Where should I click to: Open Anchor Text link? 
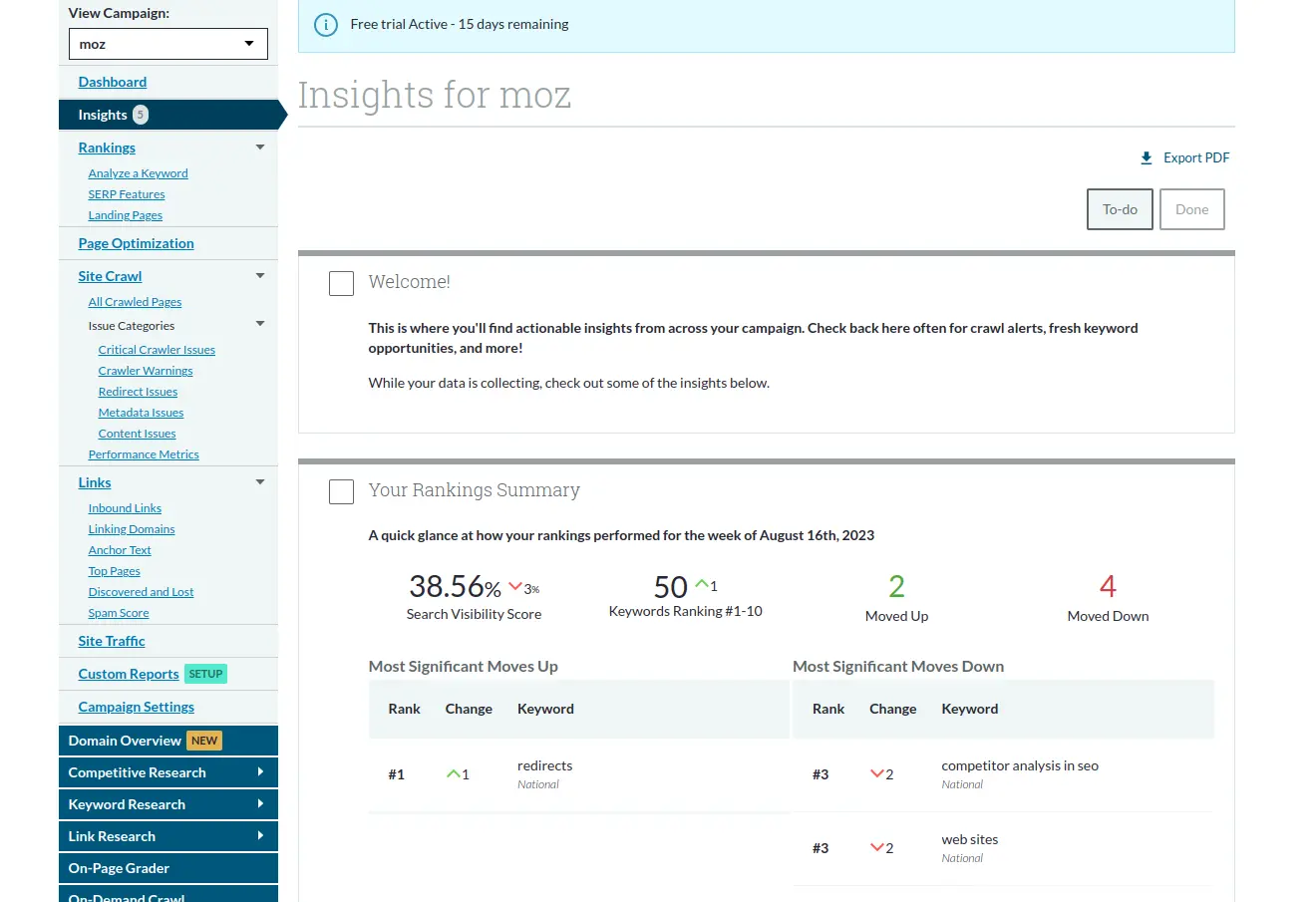(120, 550)
